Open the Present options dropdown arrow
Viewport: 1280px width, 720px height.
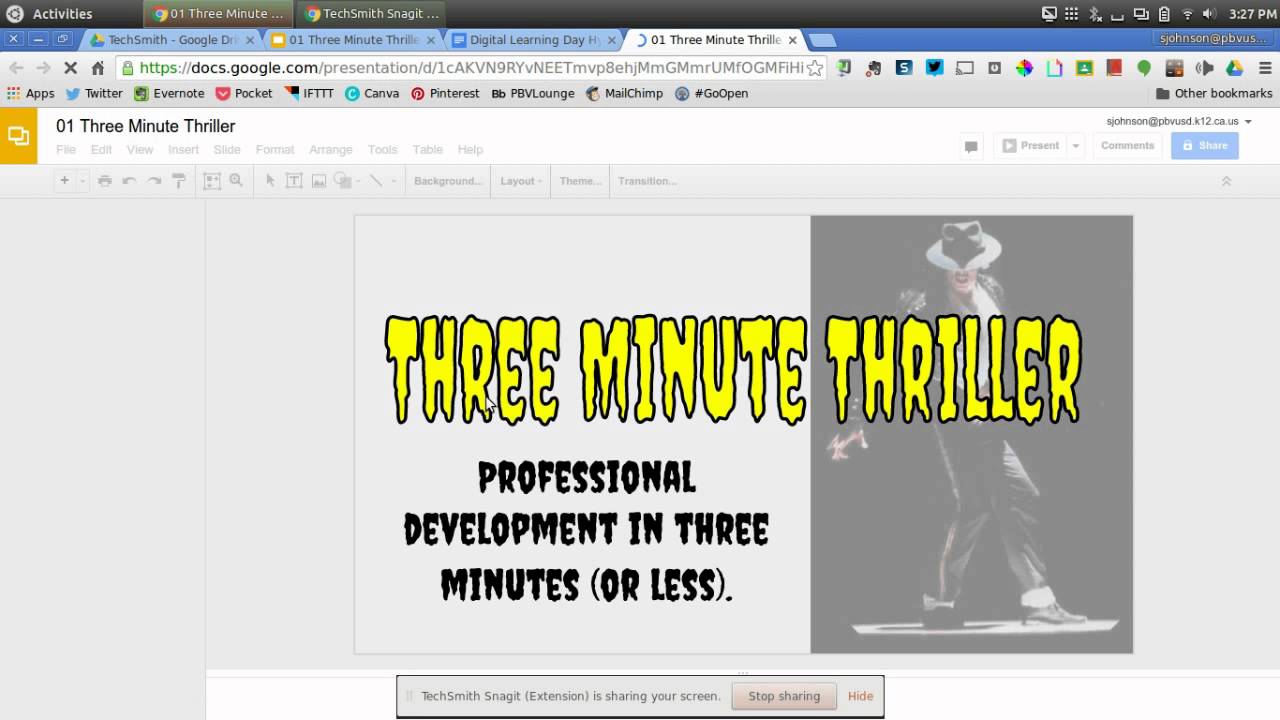(x=1076, y=146)
